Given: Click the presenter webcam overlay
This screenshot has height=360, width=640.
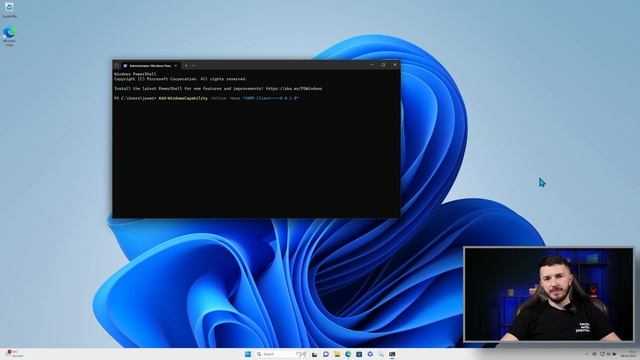Looking at the screenshot, I should coord(549,294).
